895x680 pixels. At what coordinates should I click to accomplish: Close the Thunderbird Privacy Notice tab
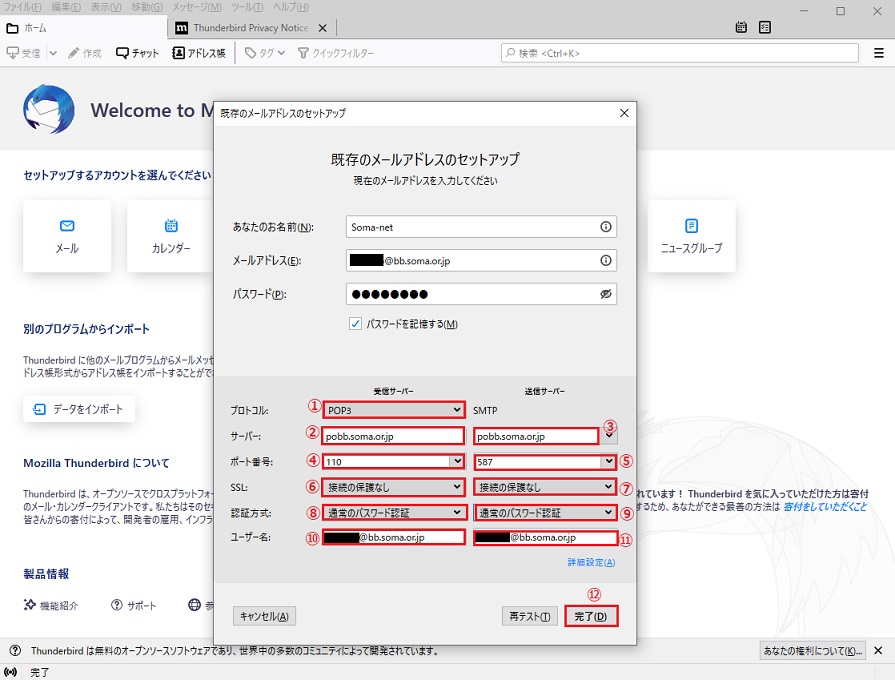click(322, 28)
